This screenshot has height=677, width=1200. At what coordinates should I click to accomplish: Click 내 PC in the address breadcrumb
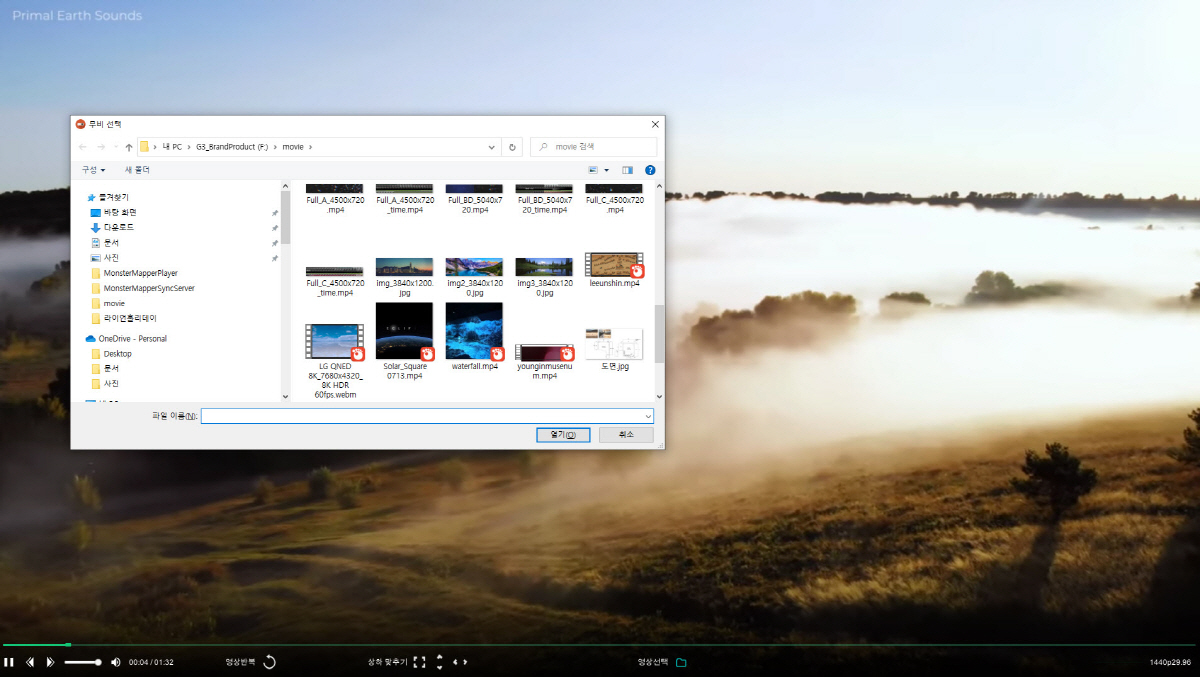tap(172, 147)
